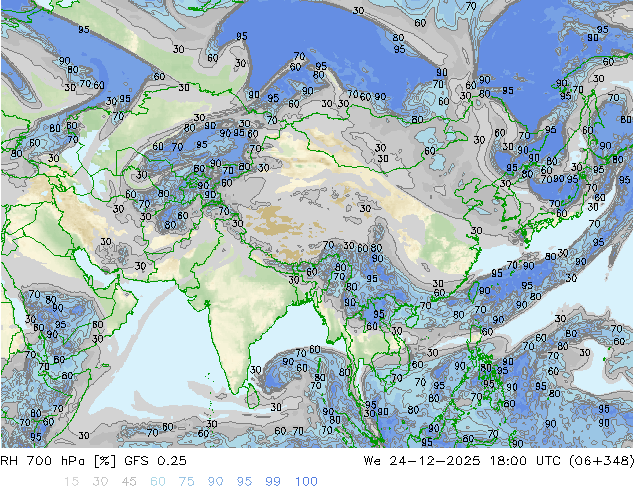
Task: Click the "18:00 UTC" time text
Action: tap(528, 461)
